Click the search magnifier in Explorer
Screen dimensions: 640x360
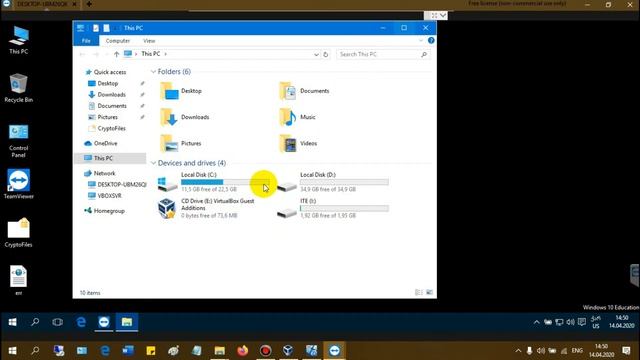click(424, 54)
